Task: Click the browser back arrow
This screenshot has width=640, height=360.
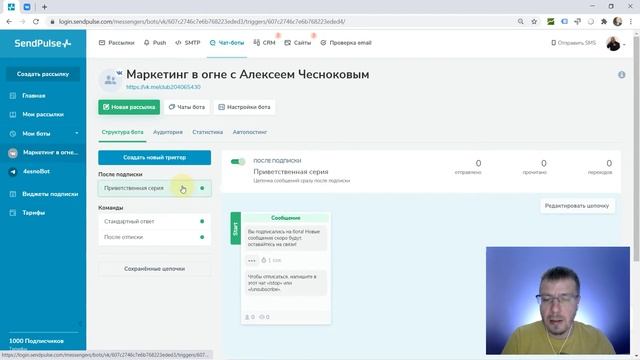Action: click(x=9, y=21)
